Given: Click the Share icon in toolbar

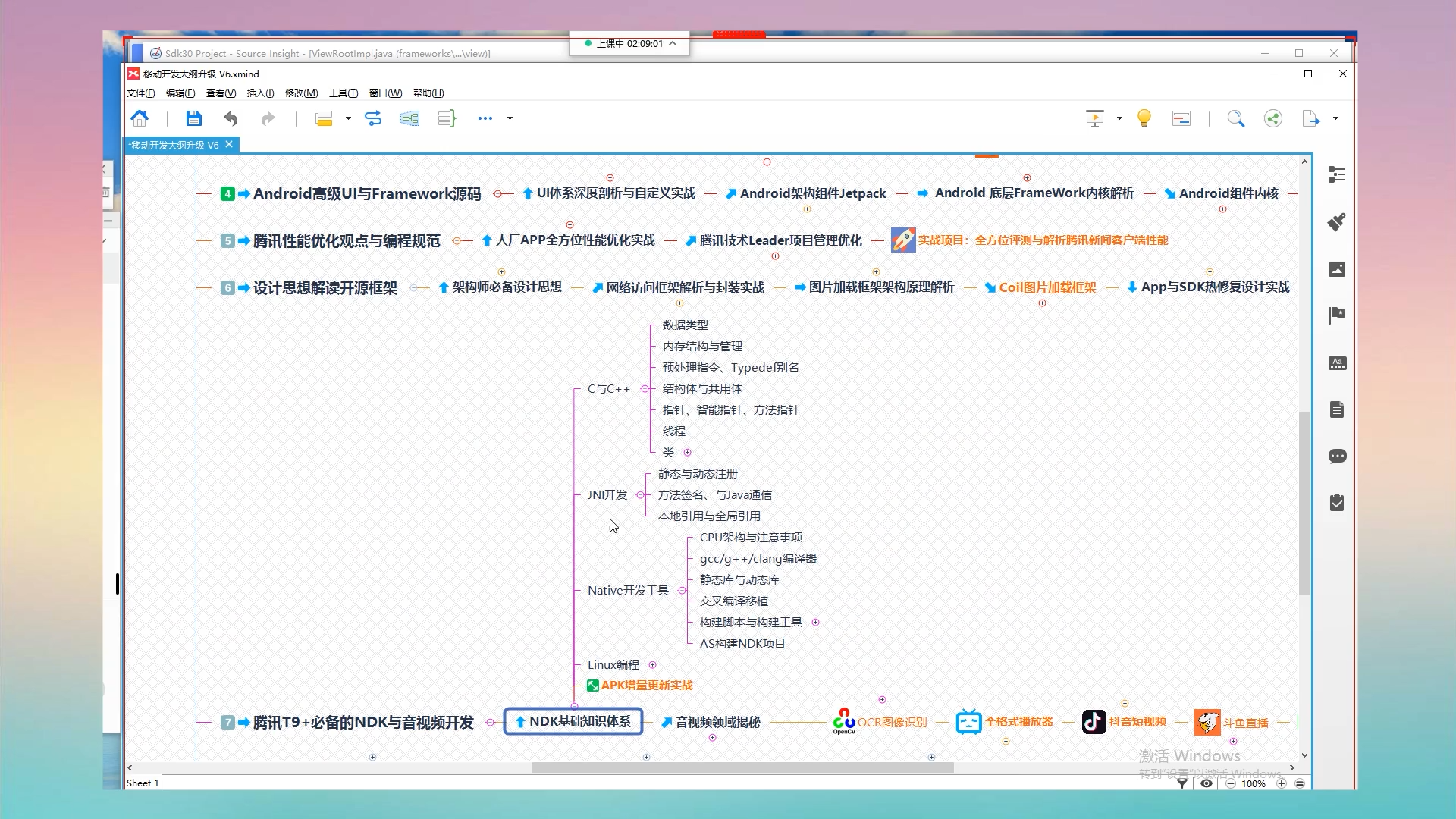Looking at the screenshot, I should pyautogui.click(x=1272, y=118).
